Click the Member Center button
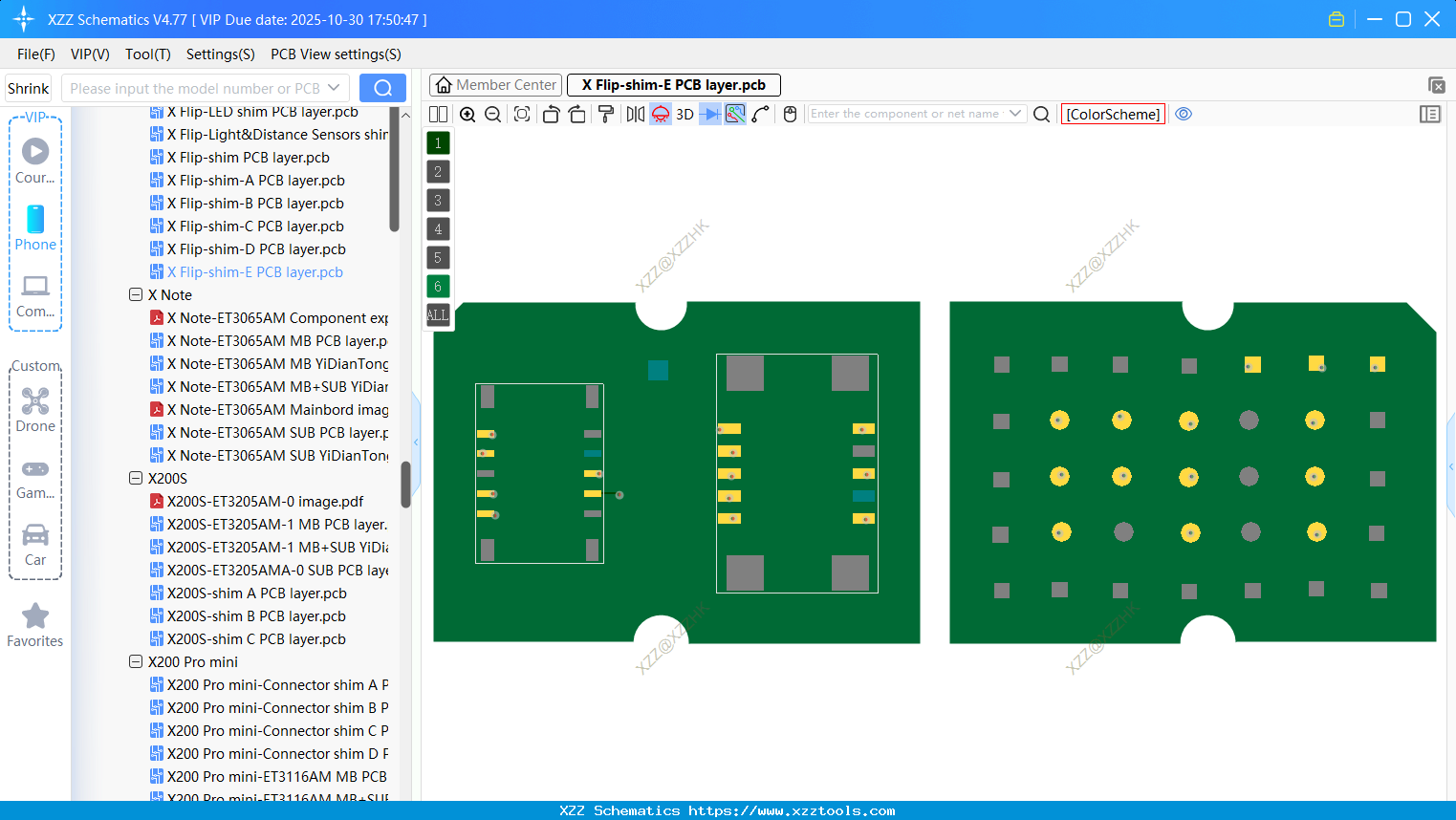Image resolution: width=1456 pixels, height=820 pixels. pos(494,85)
